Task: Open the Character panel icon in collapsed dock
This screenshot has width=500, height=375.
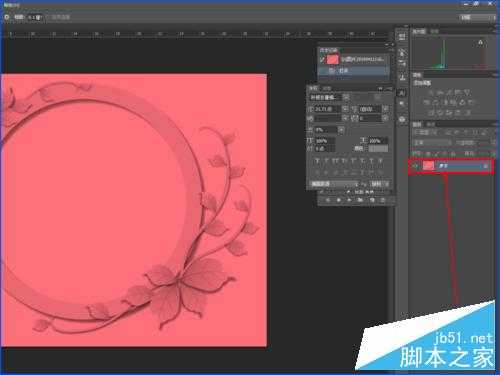Action: (x=403, y=93)
